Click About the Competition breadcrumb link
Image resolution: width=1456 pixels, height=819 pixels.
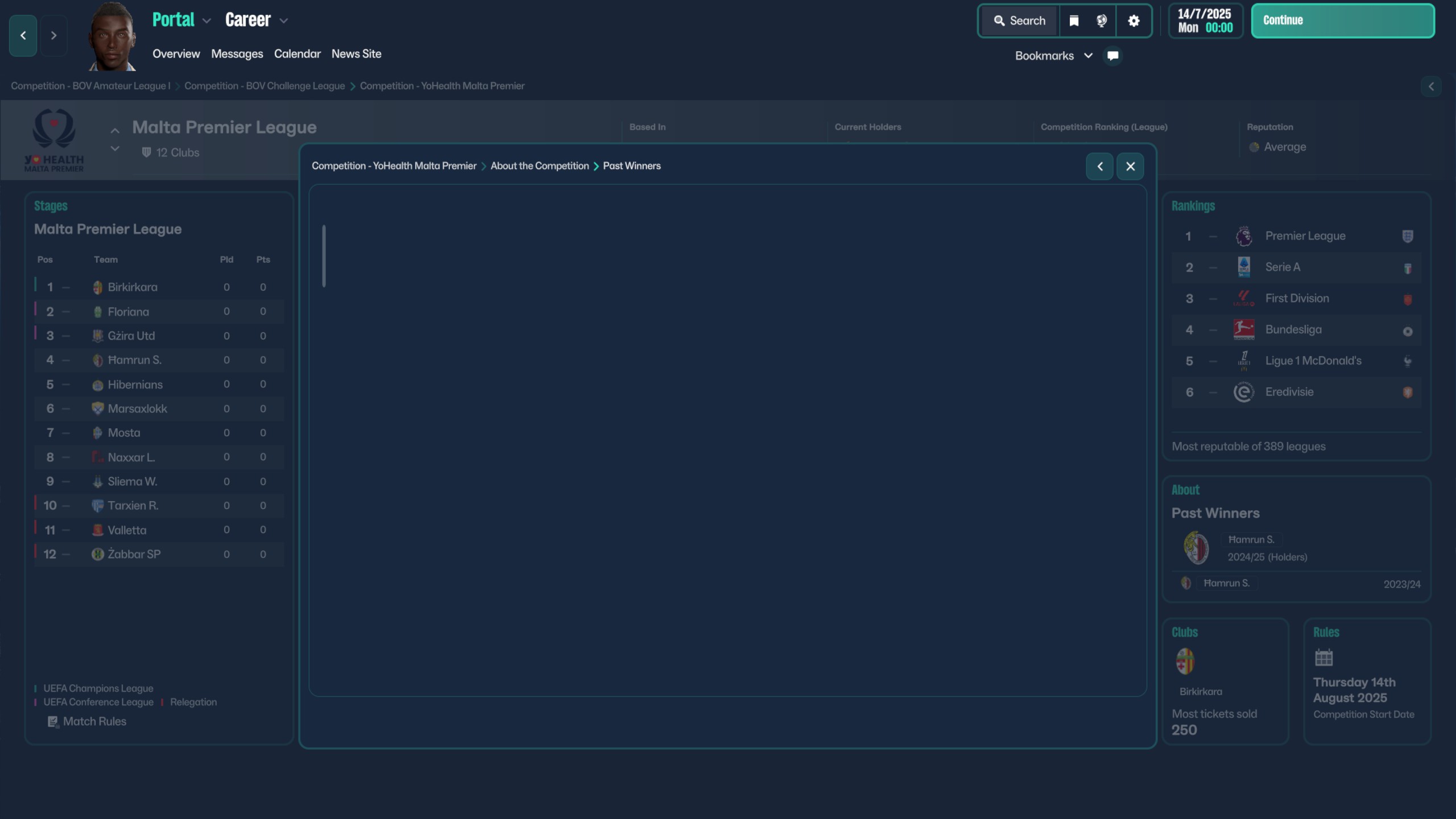[x=539, y=166]
